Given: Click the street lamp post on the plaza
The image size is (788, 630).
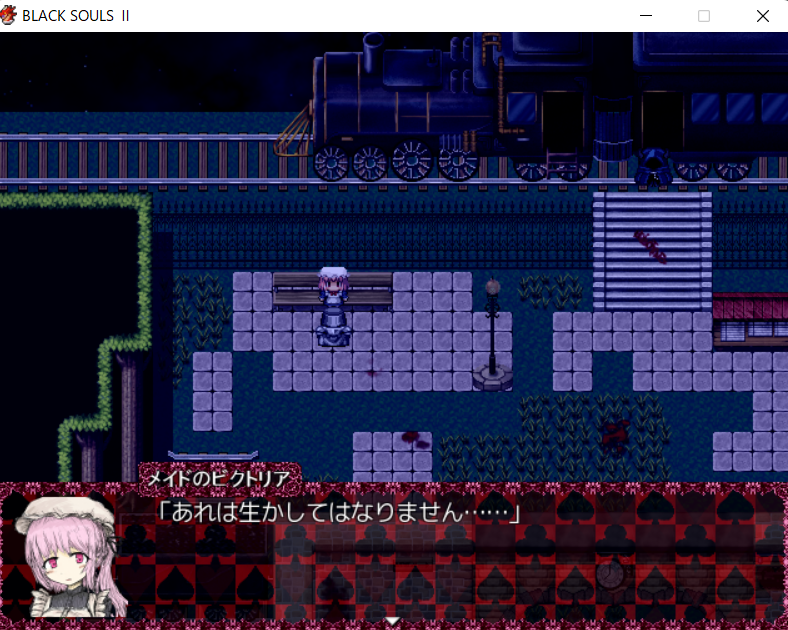Looking at the screenshot, I should pos(492,334).
